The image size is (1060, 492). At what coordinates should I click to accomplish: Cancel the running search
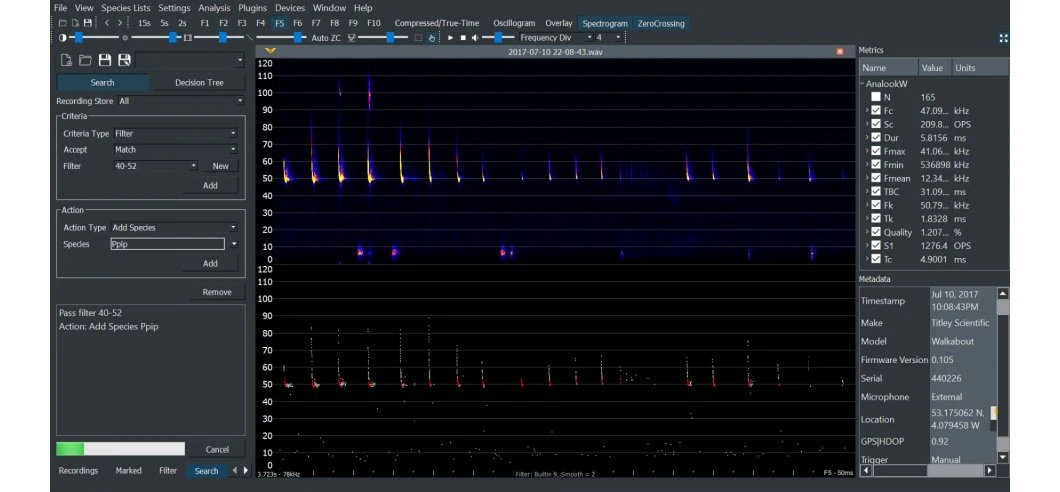pyautogui.click(x=217, y=450)
